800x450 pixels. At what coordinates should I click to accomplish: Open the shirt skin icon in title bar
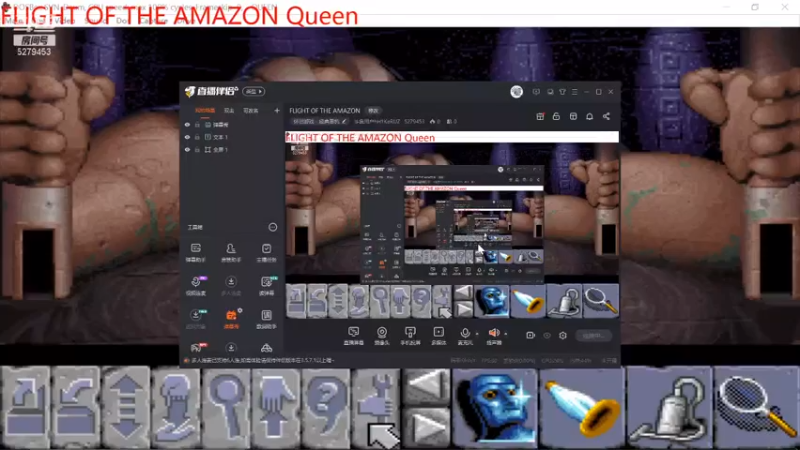tap(562, 92)
